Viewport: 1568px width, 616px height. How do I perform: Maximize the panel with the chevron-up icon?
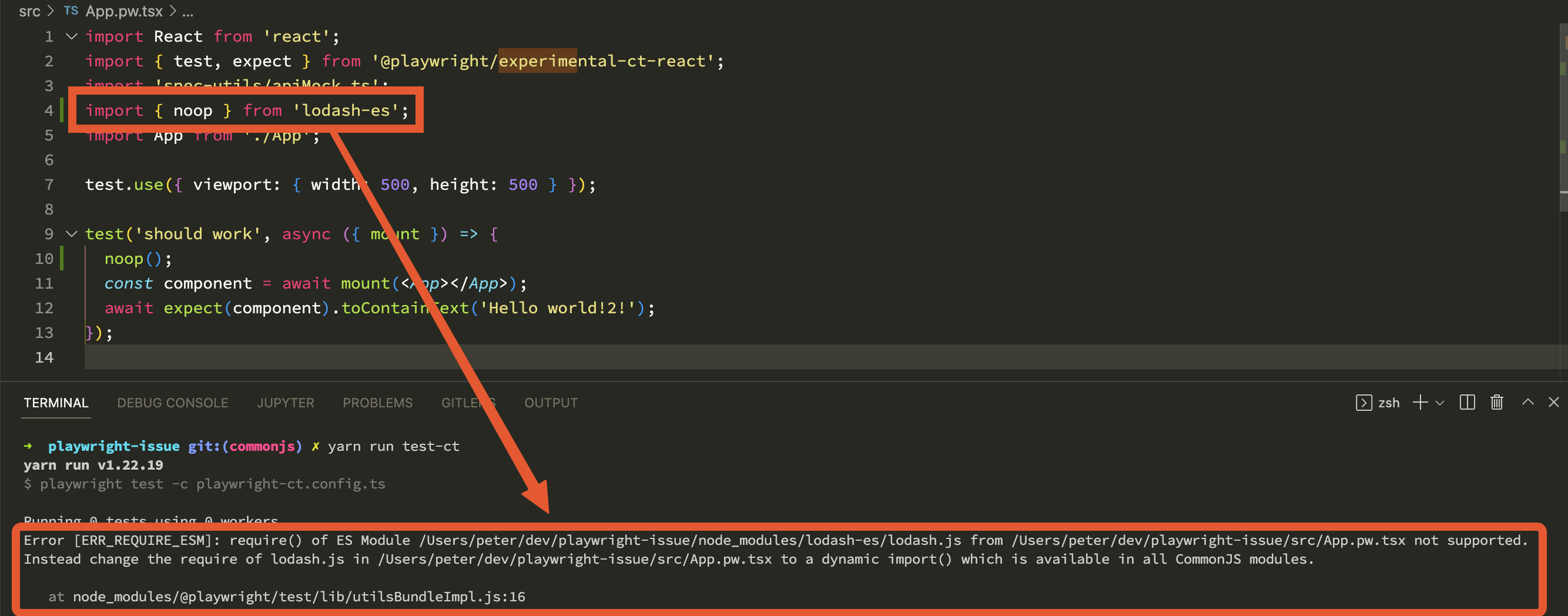point(1527,403)
